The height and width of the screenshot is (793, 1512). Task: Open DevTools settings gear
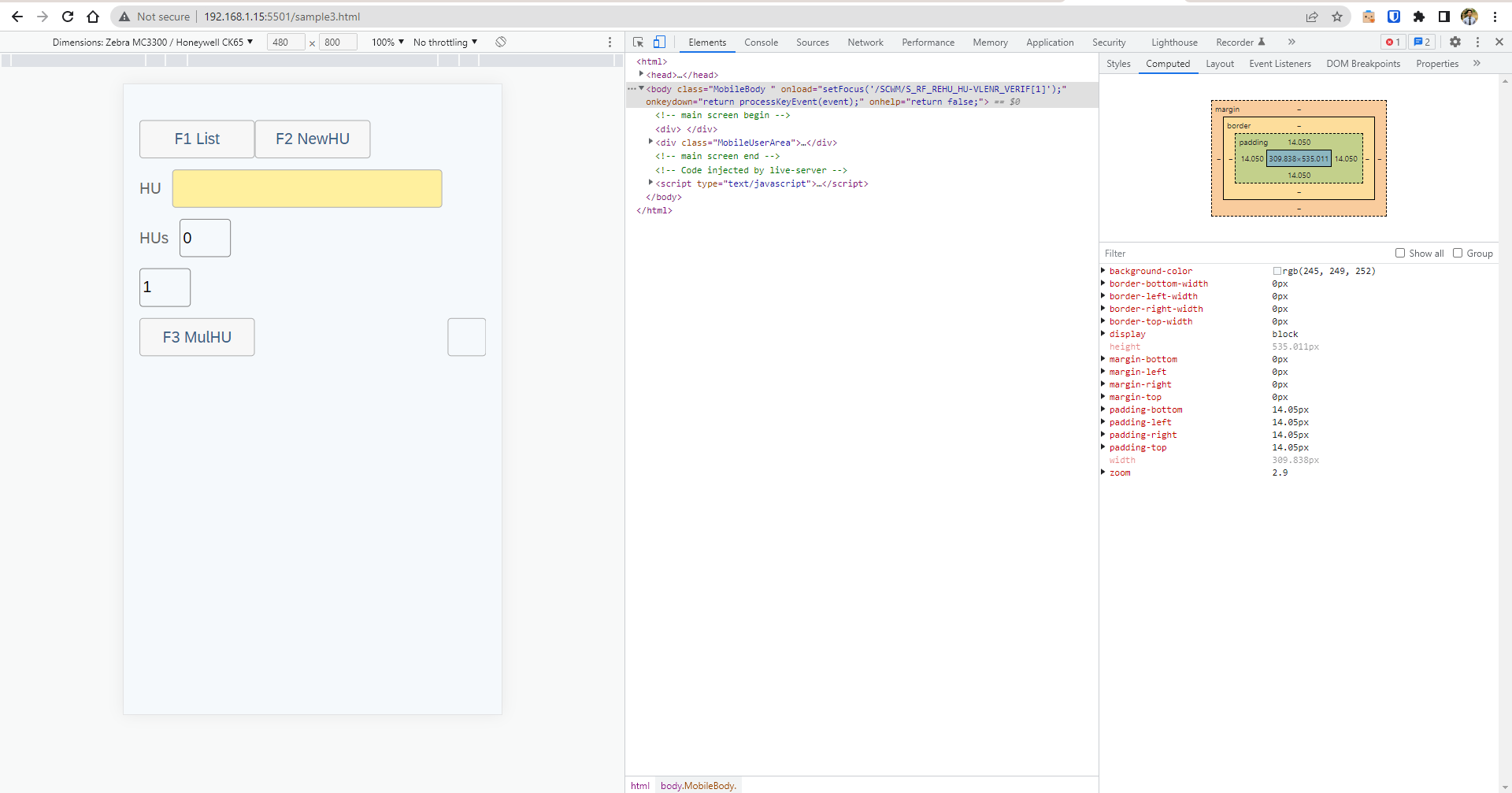click(1455, 42)
